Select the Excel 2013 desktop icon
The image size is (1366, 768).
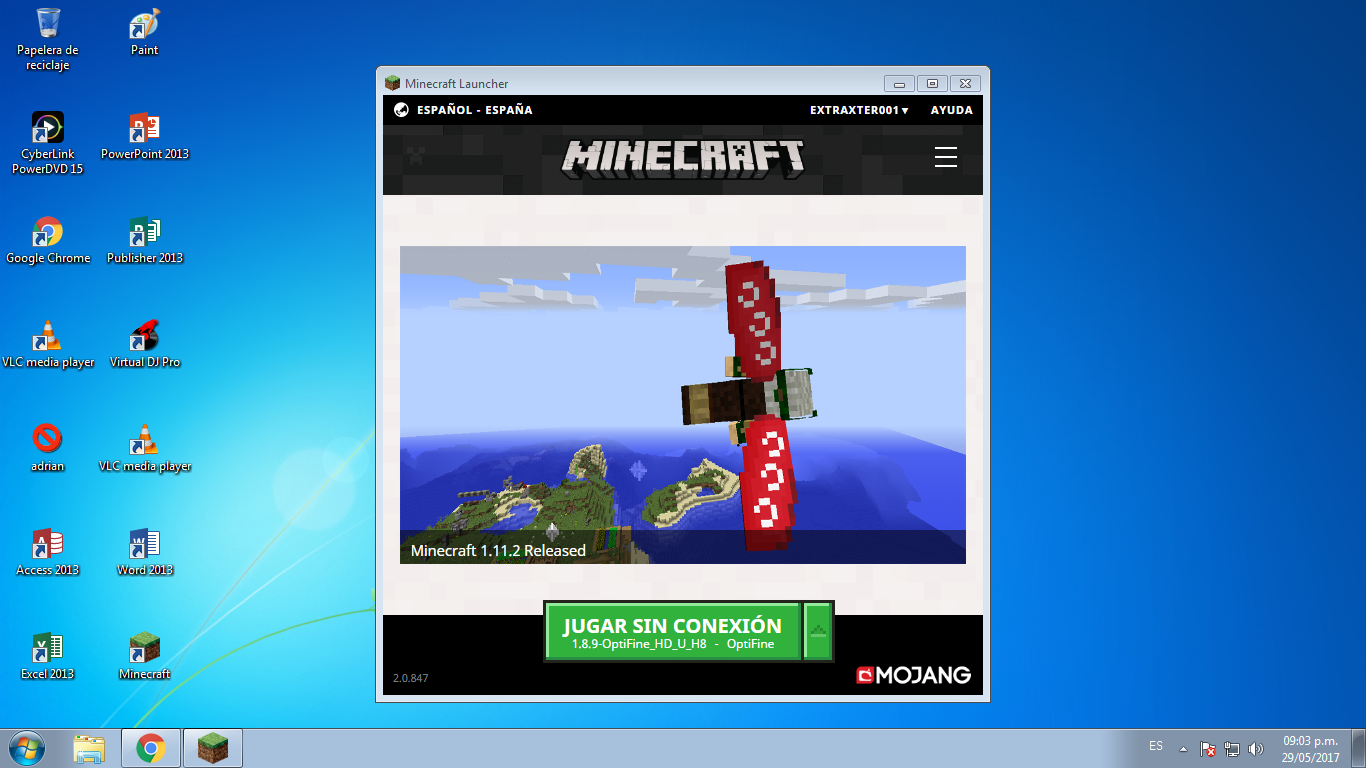pos(47,656)
